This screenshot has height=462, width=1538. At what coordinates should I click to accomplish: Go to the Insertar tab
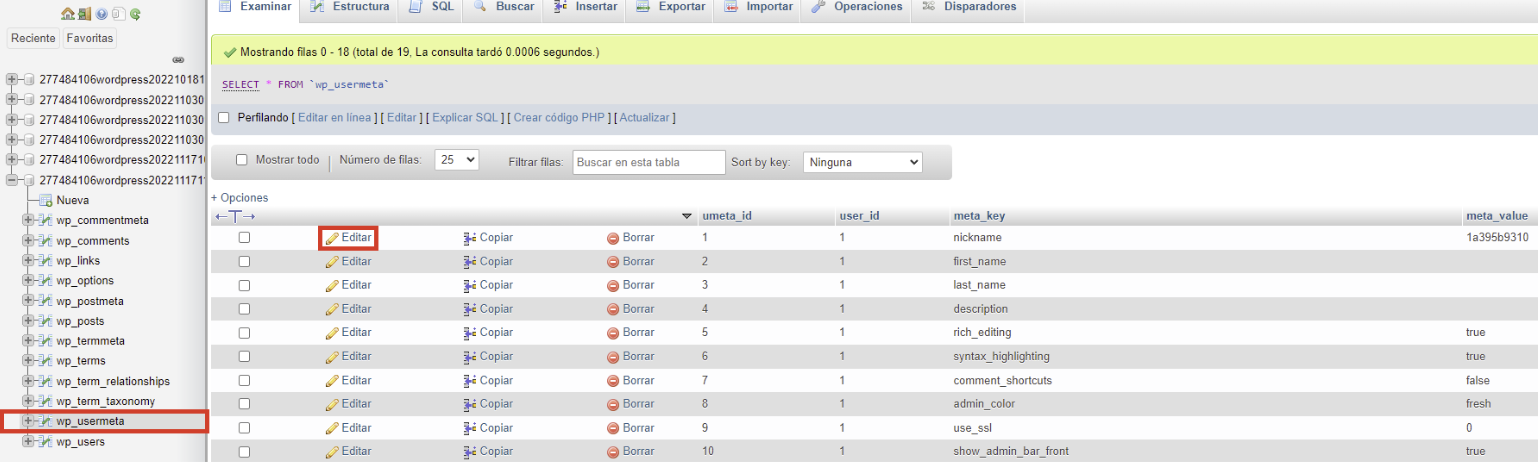[585, 8]
